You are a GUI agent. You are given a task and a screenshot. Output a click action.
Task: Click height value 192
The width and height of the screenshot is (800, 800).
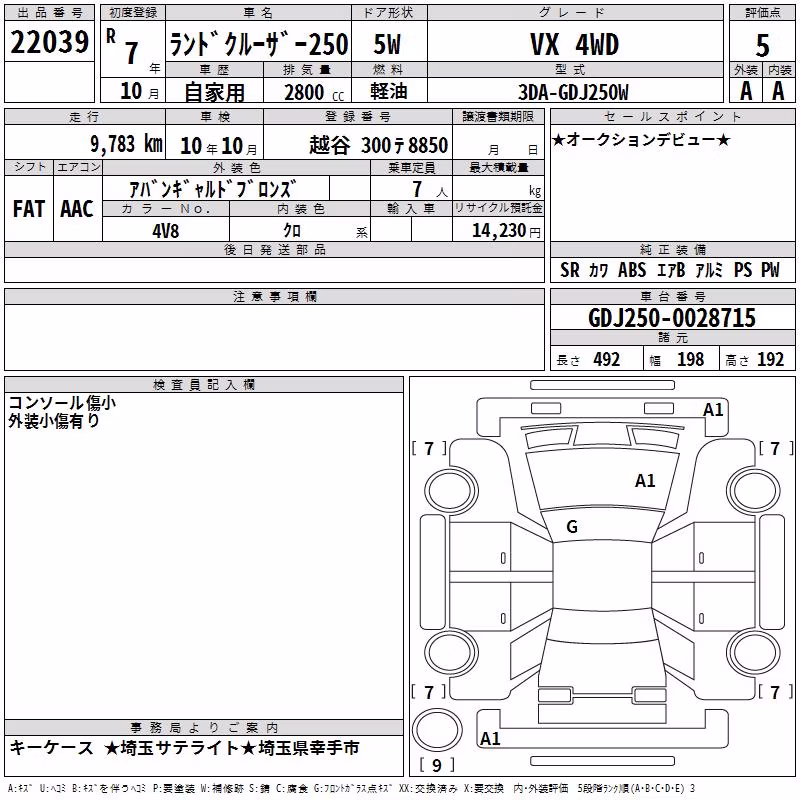coord(770,360)
